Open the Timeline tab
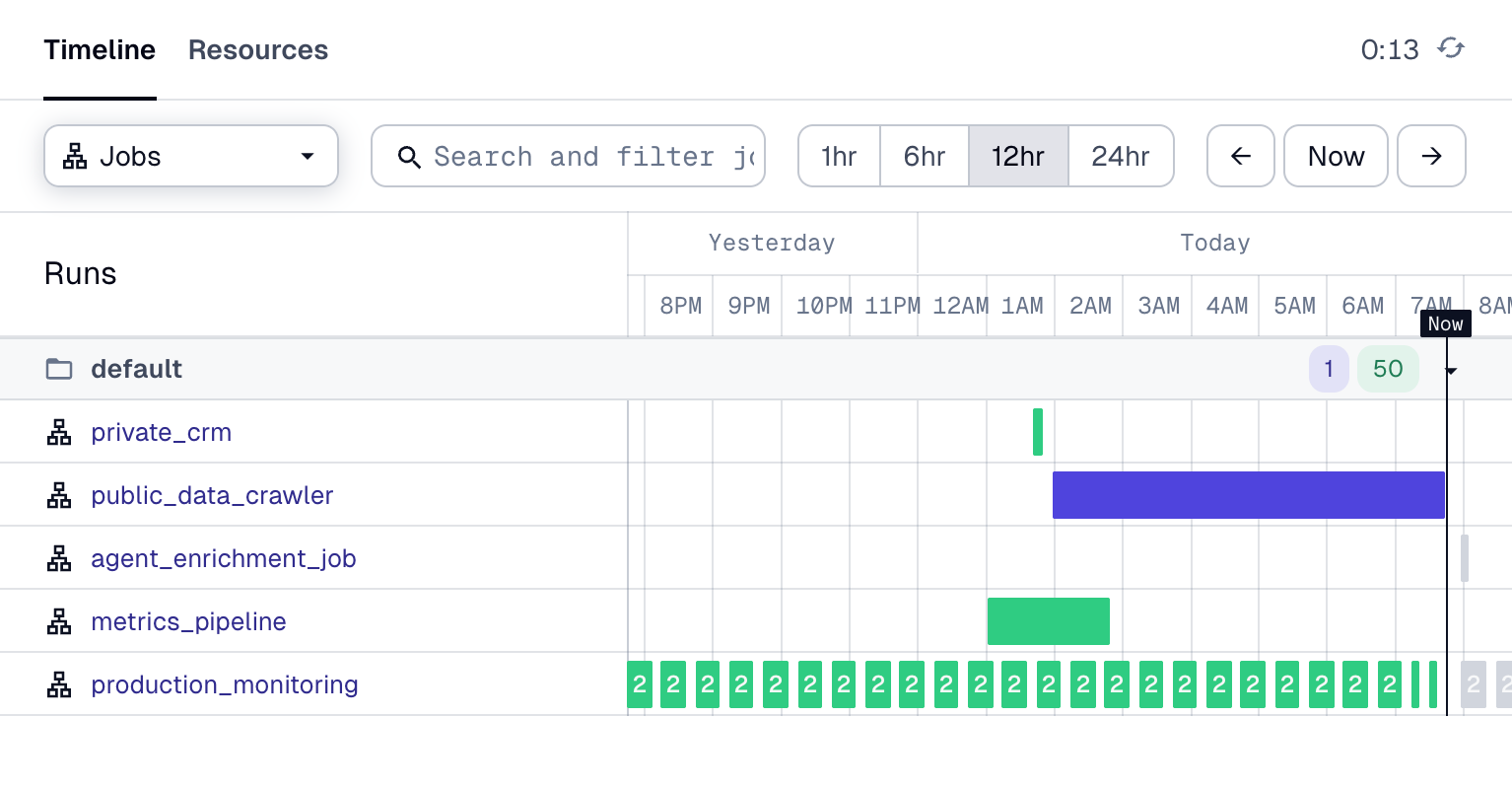 click(100, 50)
